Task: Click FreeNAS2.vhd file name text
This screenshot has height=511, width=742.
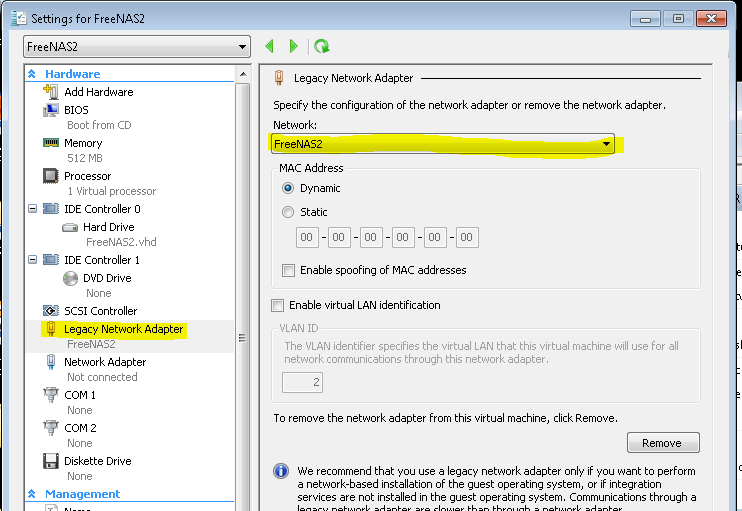Action: tap(121, 242)
